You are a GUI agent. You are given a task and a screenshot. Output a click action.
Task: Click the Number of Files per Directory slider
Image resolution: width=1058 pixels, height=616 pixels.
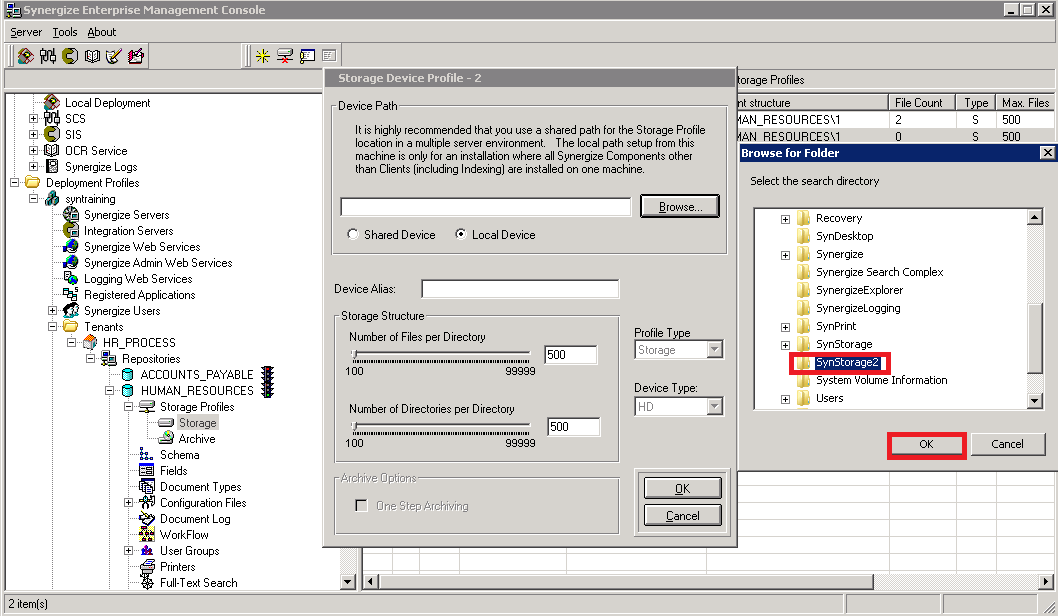click(x=441, y=356)
